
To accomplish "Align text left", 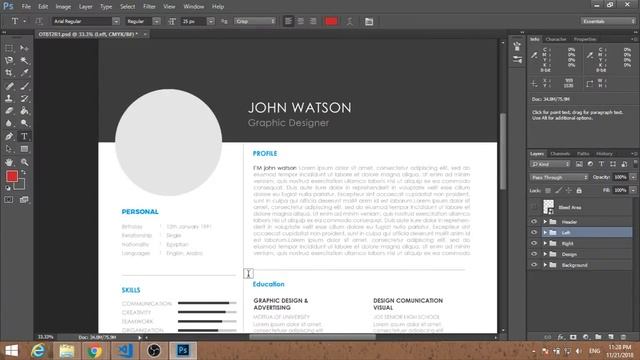I will click(x=288, y=21).
